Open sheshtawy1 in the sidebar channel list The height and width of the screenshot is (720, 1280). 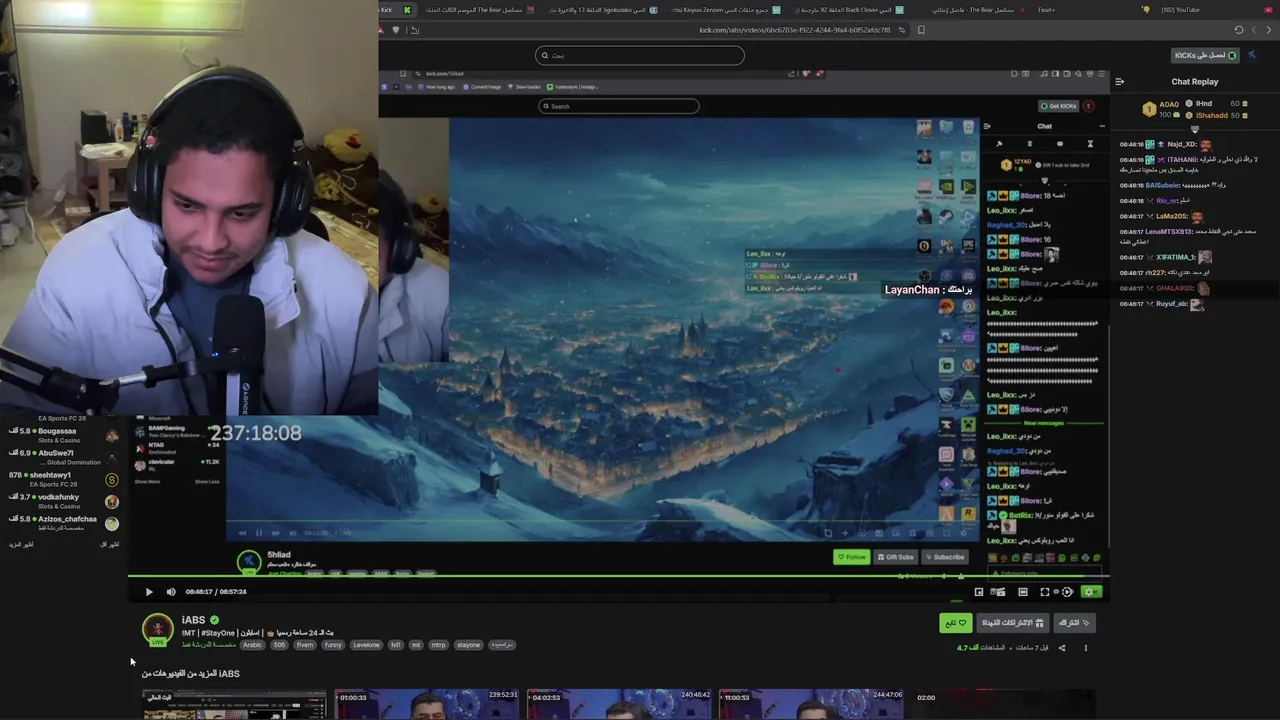pyautogui.click(x=63, y=480)
